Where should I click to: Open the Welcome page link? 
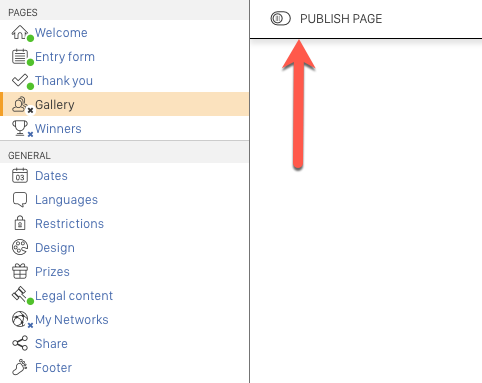tap(61, 33)
